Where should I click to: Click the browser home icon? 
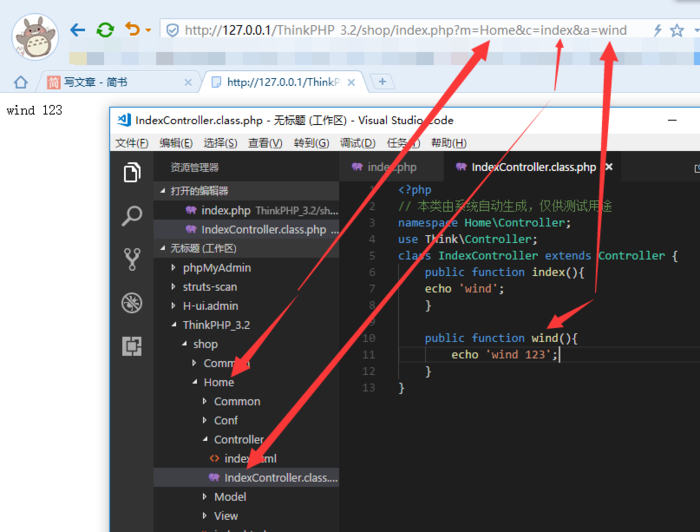pos(21,82)
